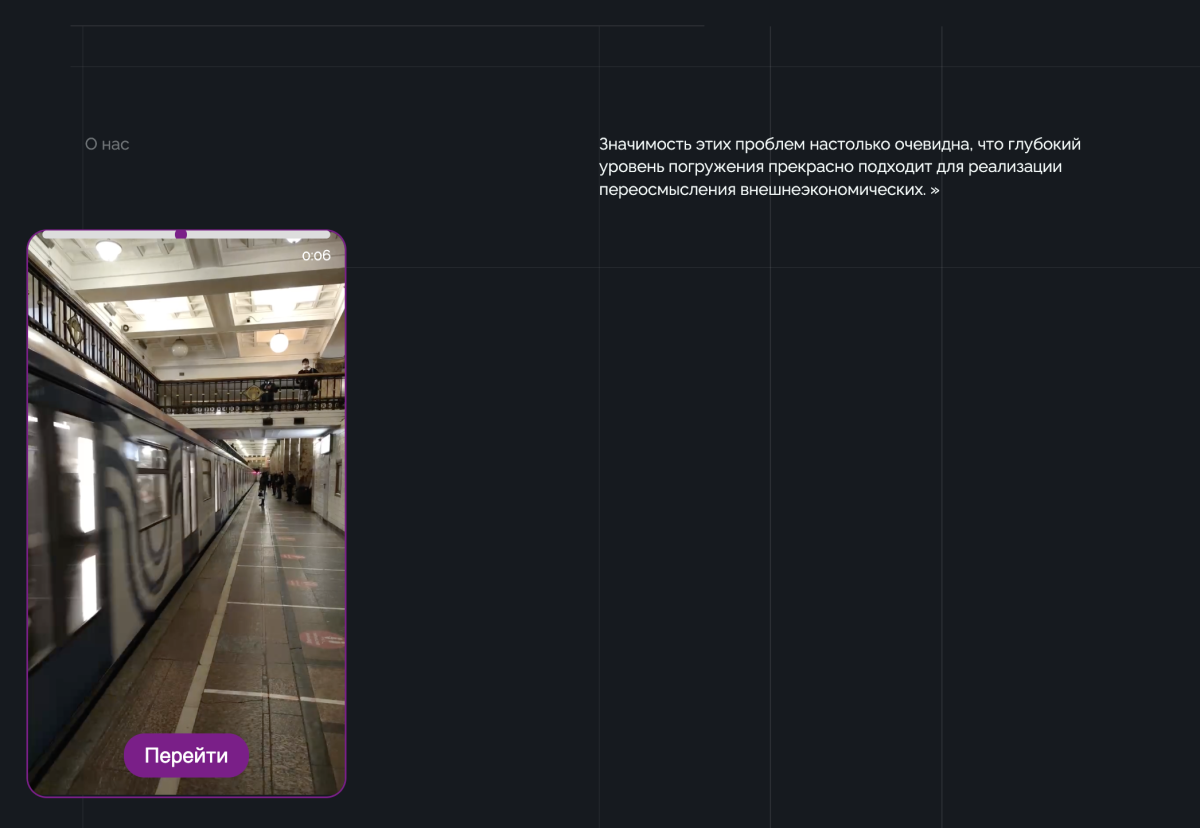Image resolution: width=1200 pixels, height=828 pixels.
Task: Jump to the far right end of progress bar
Action: (328, 234)
